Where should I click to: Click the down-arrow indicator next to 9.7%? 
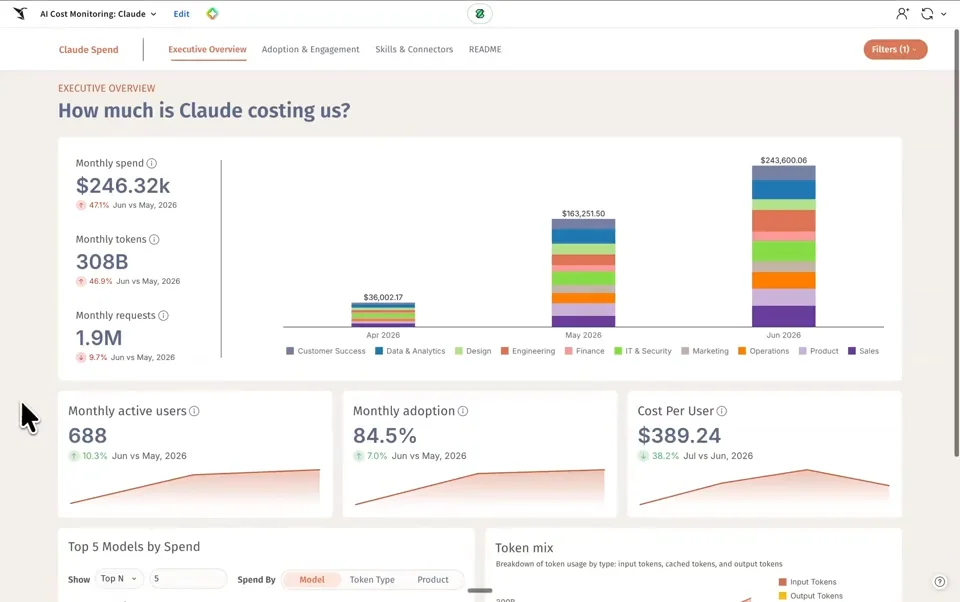pos(81,357)
